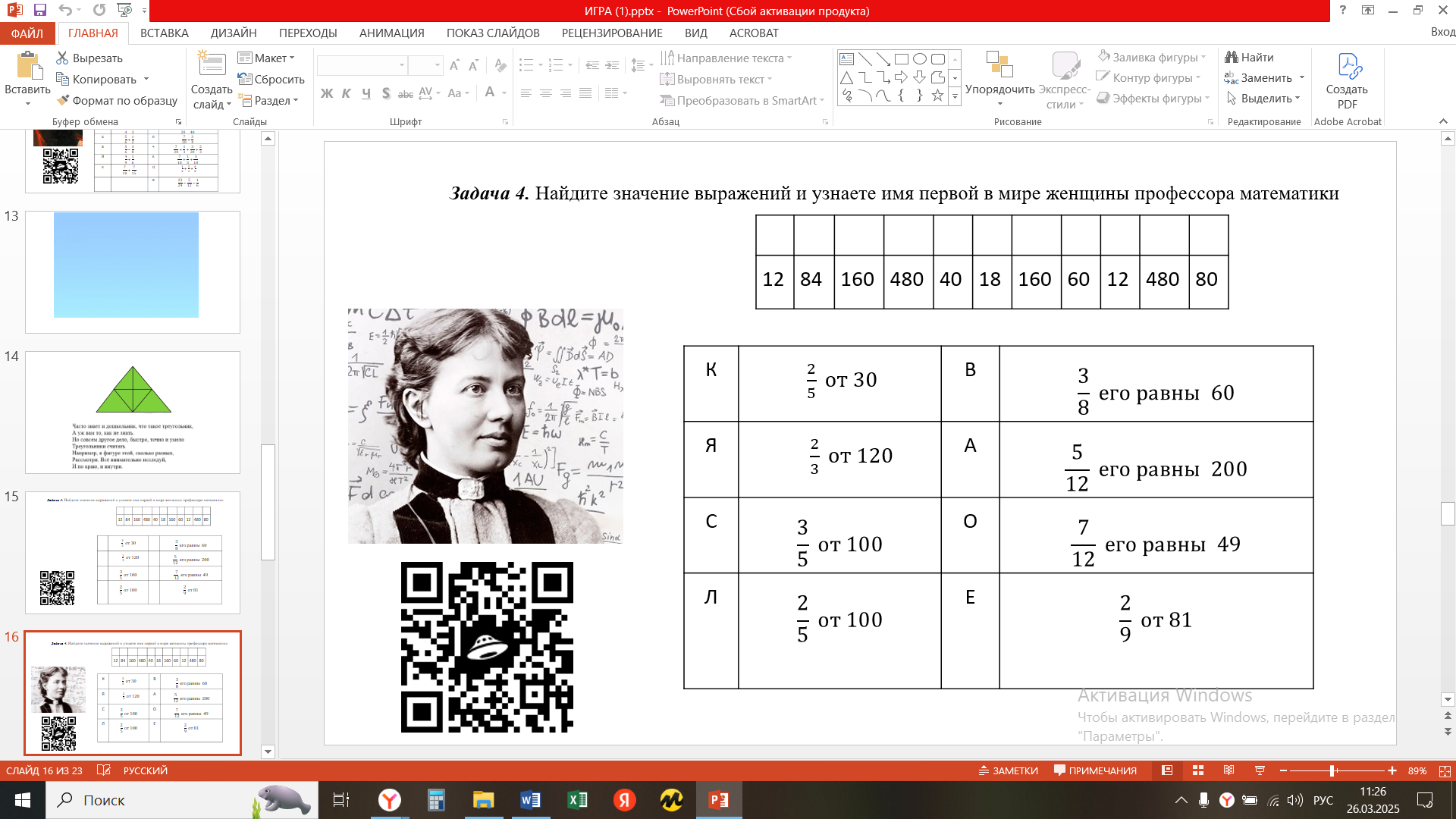Viewport: 1456px width, 819px height.
Task: Adjust the zoom slider handle
Action: (x=1332, y=770)
